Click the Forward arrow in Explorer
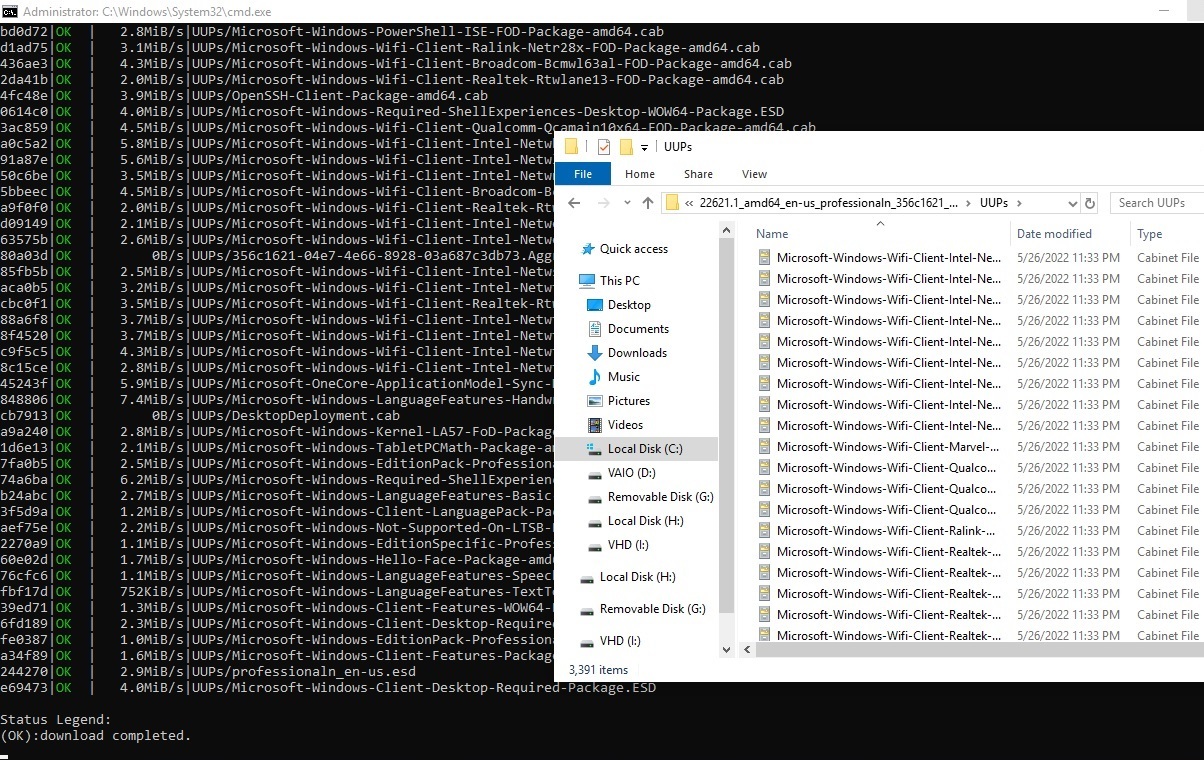Image resolution: width=1204 pixels, height=760 pixels. [603, 203]
